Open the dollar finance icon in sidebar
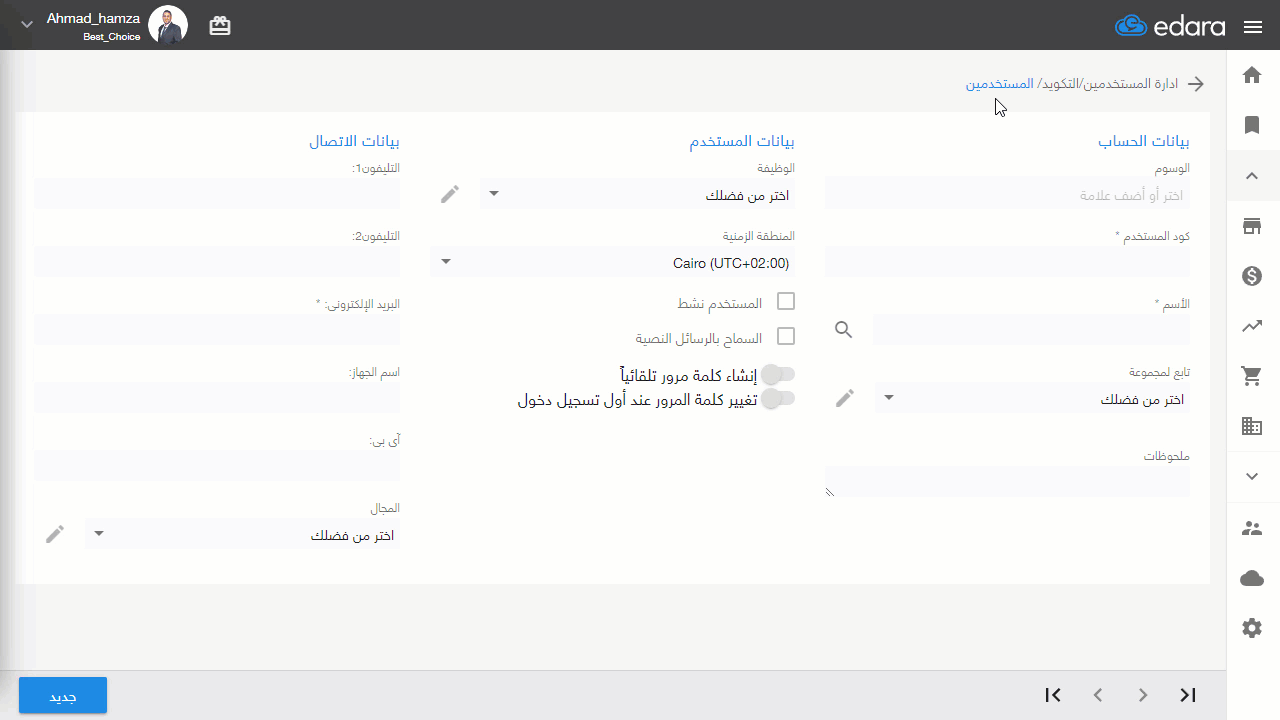The image size is (1280, 720). pos(1252,276)
